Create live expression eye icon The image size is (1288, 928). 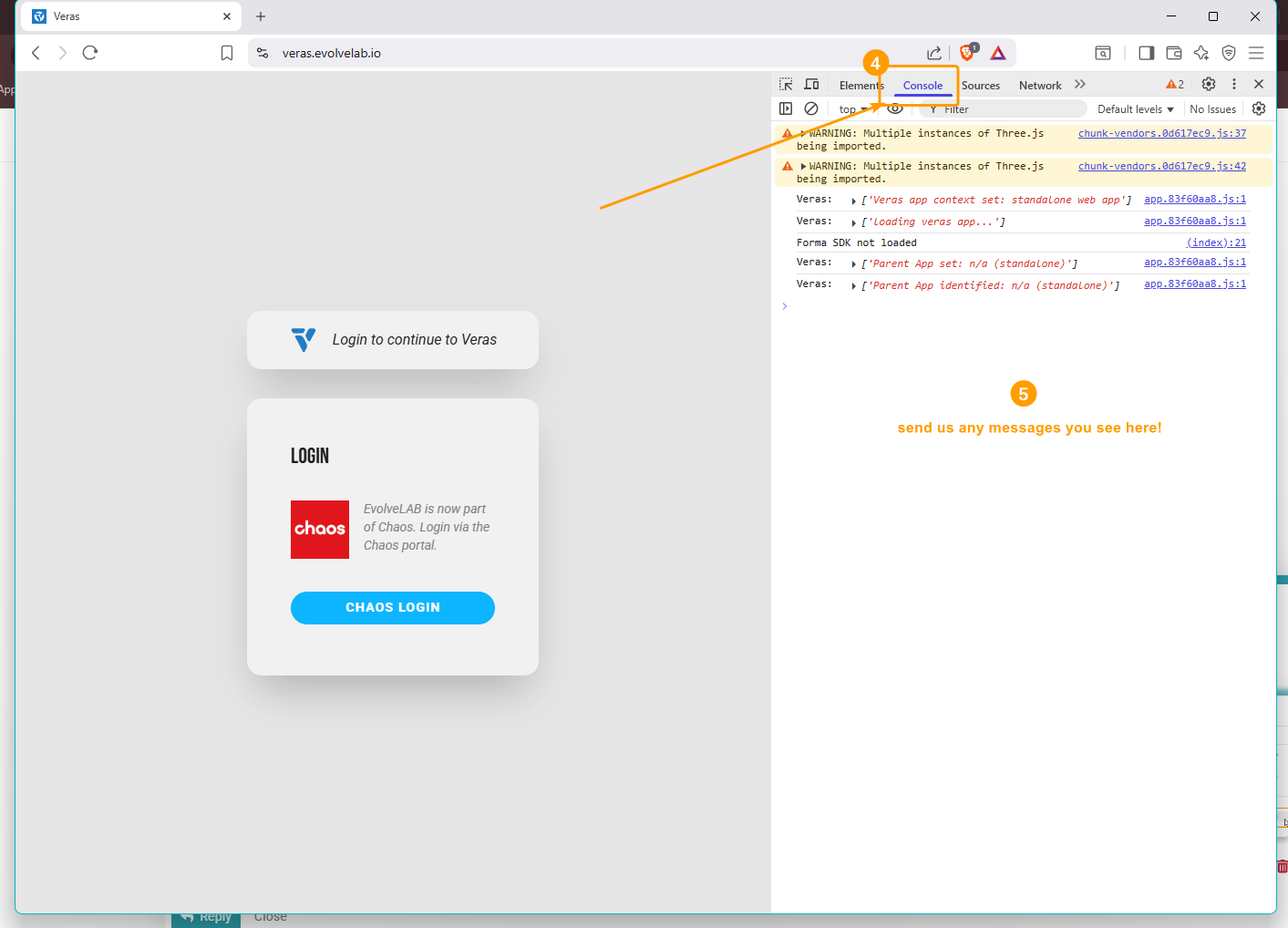click(895, 108)
